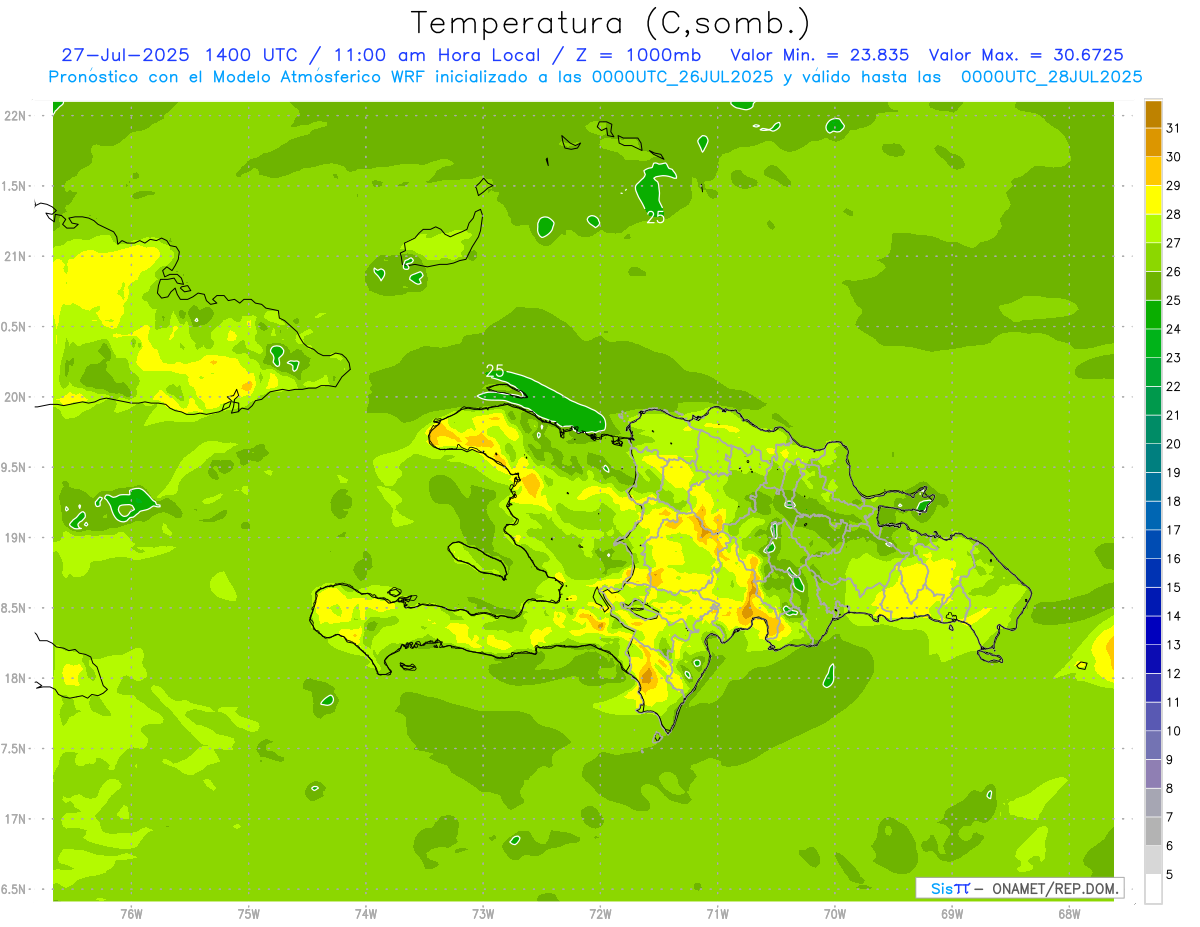
Task: Click the "71W" longitude axis label
Action: tap(717, 914)
